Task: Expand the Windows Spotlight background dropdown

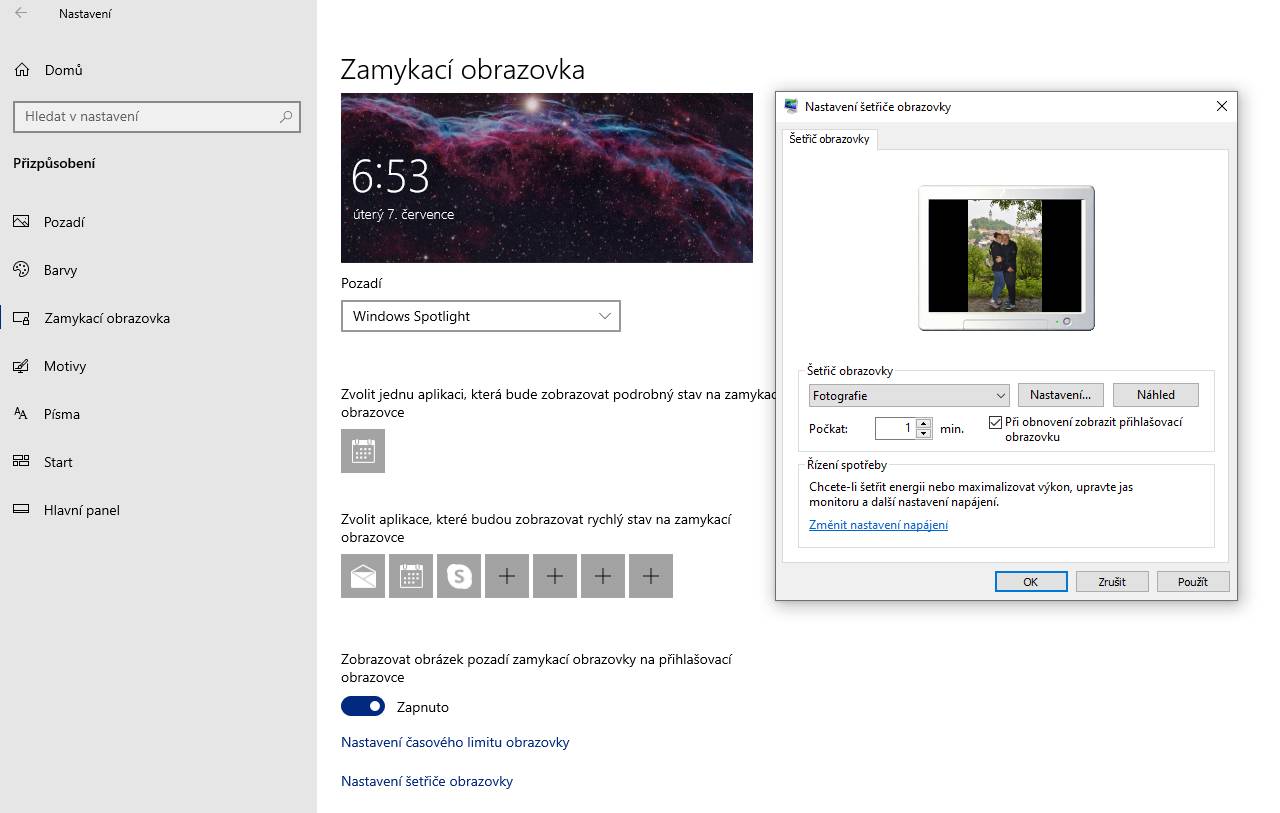Action: [x=481, y=316]
